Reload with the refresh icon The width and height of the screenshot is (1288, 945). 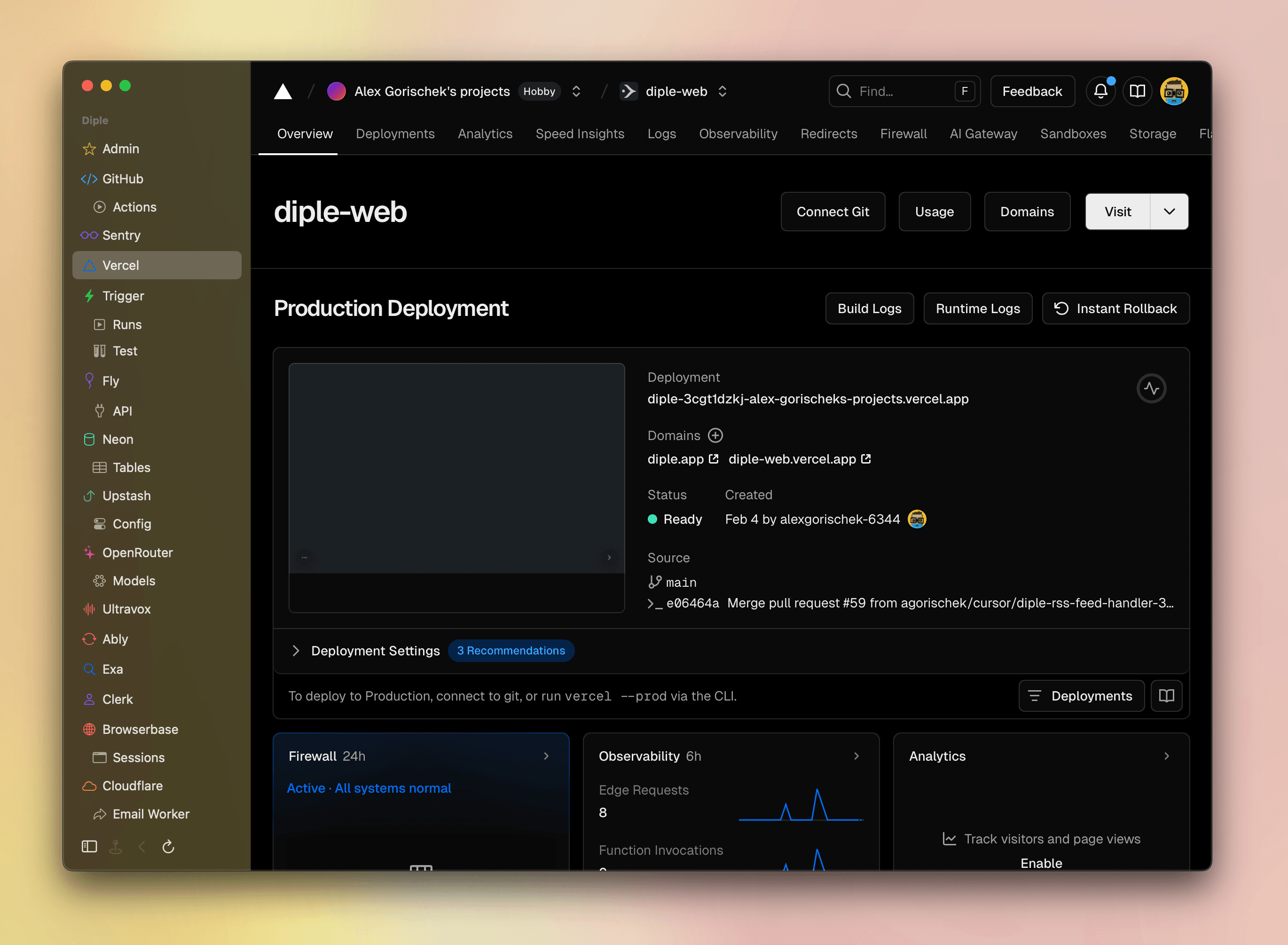pyautogui.click(x=168, y=847)
